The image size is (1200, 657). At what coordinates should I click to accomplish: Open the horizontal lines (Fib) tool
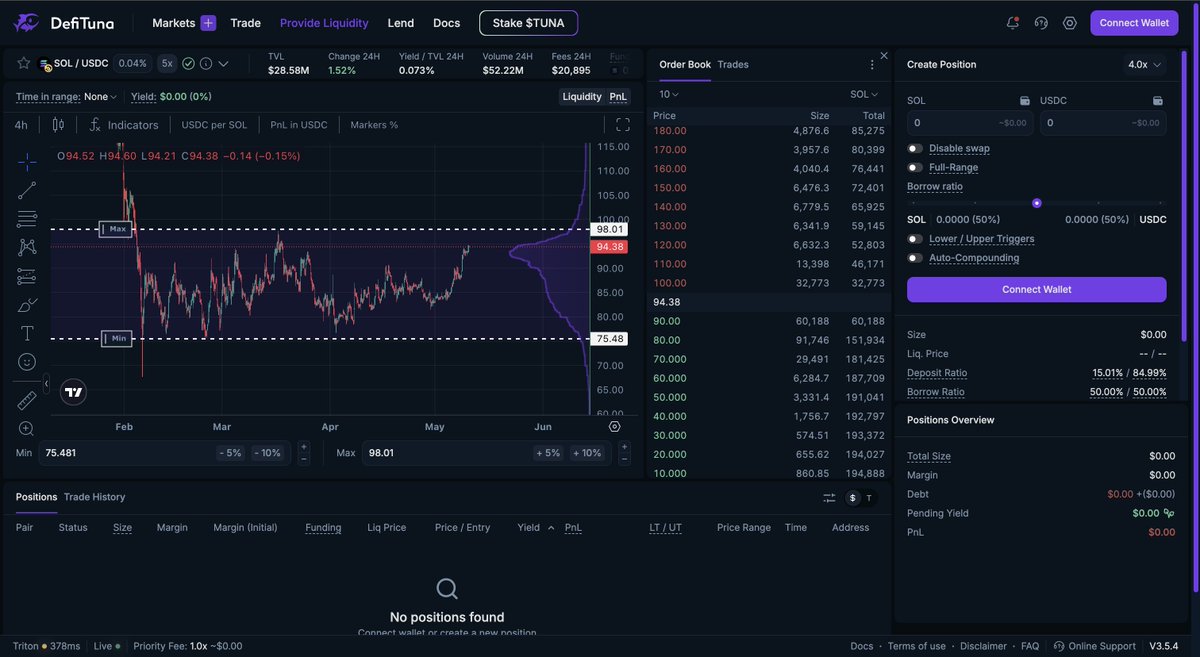coord(27,219)
